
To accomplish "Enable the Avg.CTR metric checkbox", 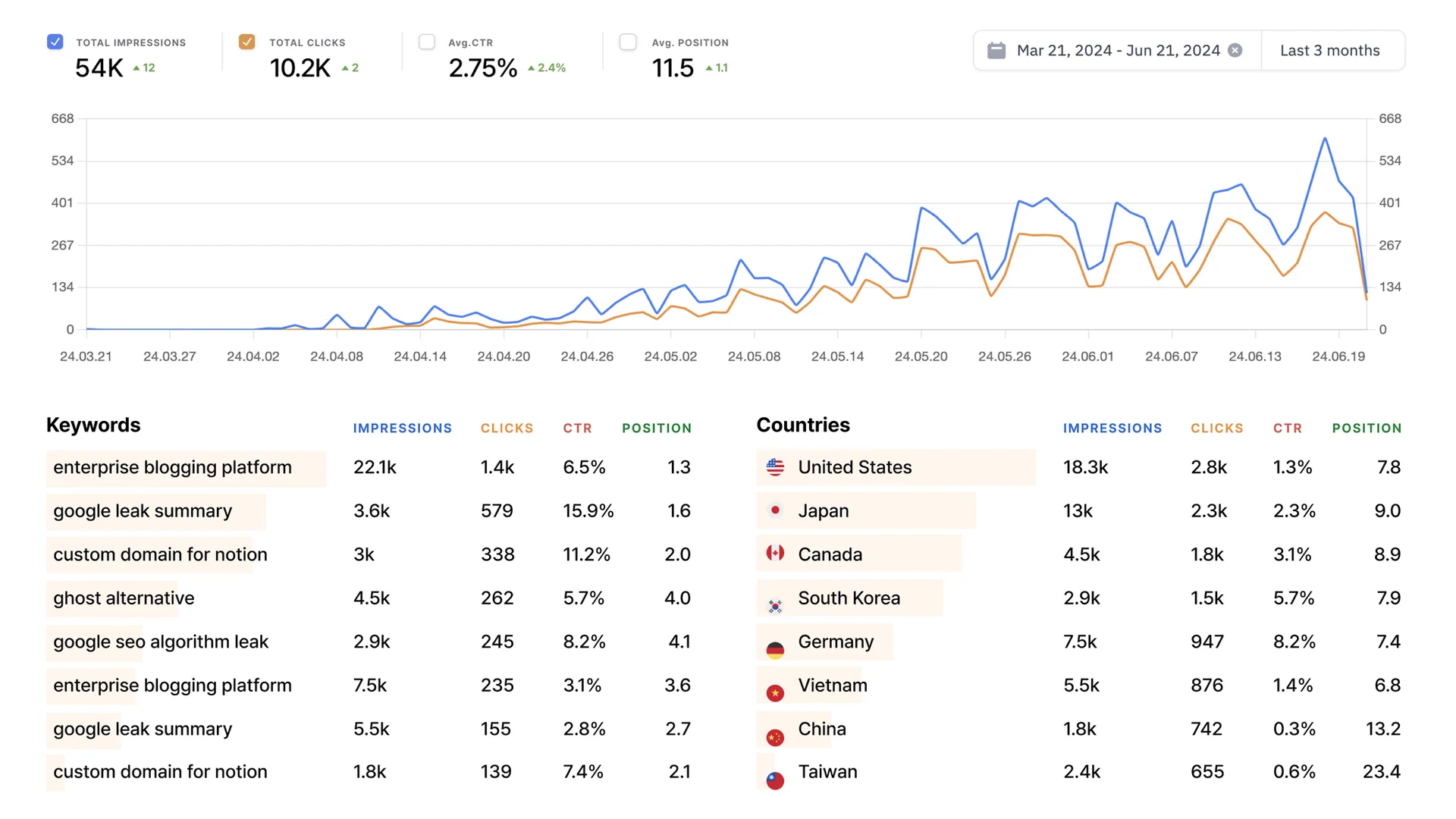I will coord(427,42).
